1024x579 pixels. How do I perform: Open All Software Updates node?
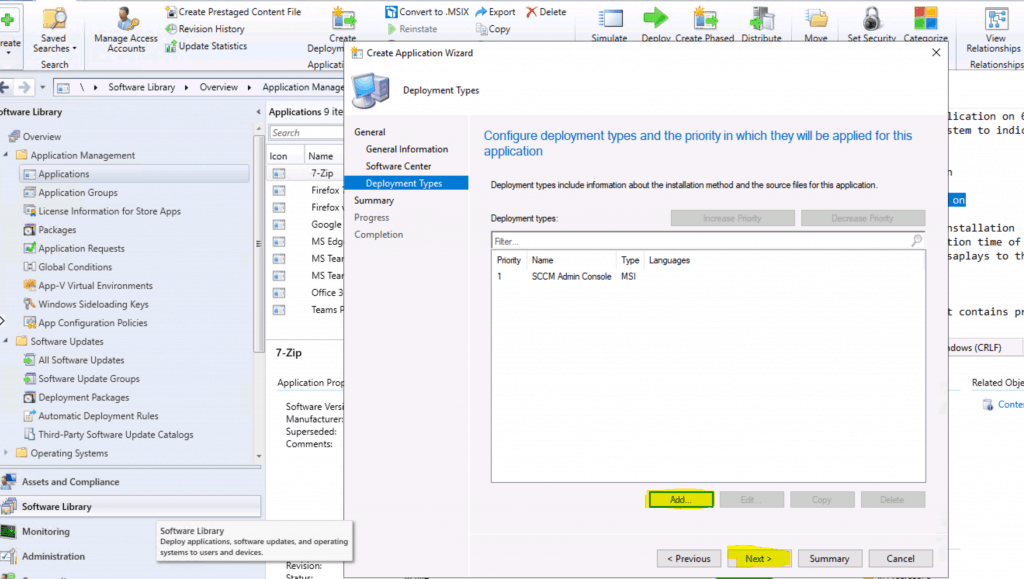point(81,360)
